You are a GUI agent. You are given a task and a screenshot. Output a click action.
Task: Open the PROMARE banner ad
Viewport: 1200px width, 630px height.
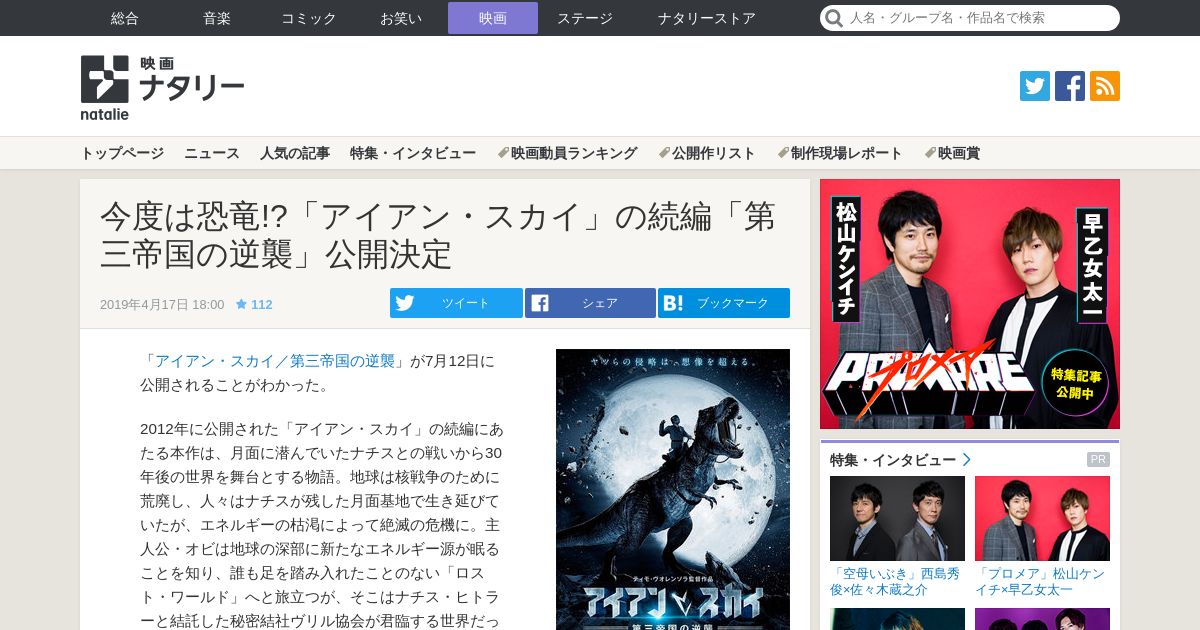970,304
